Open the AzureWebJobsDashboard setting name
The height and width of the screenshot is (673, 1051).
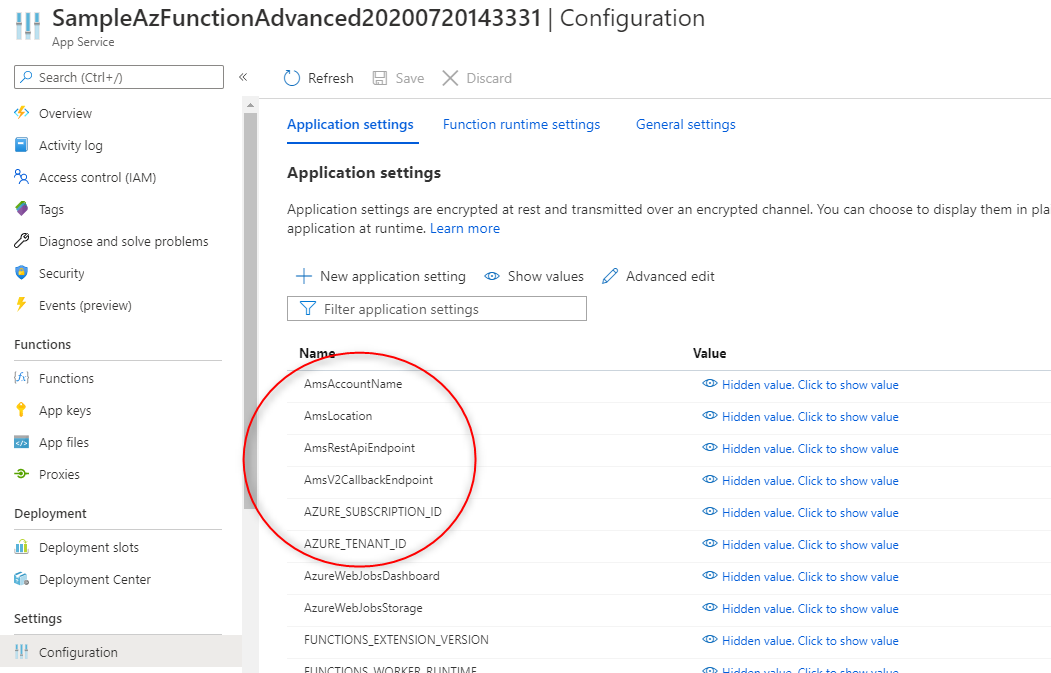point(371,576)
